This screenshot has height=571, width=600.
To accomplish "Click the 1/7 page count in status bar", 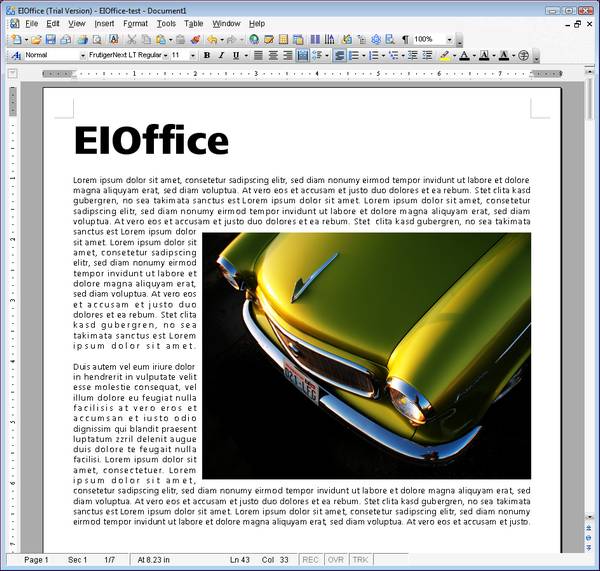I will (109, 560).
